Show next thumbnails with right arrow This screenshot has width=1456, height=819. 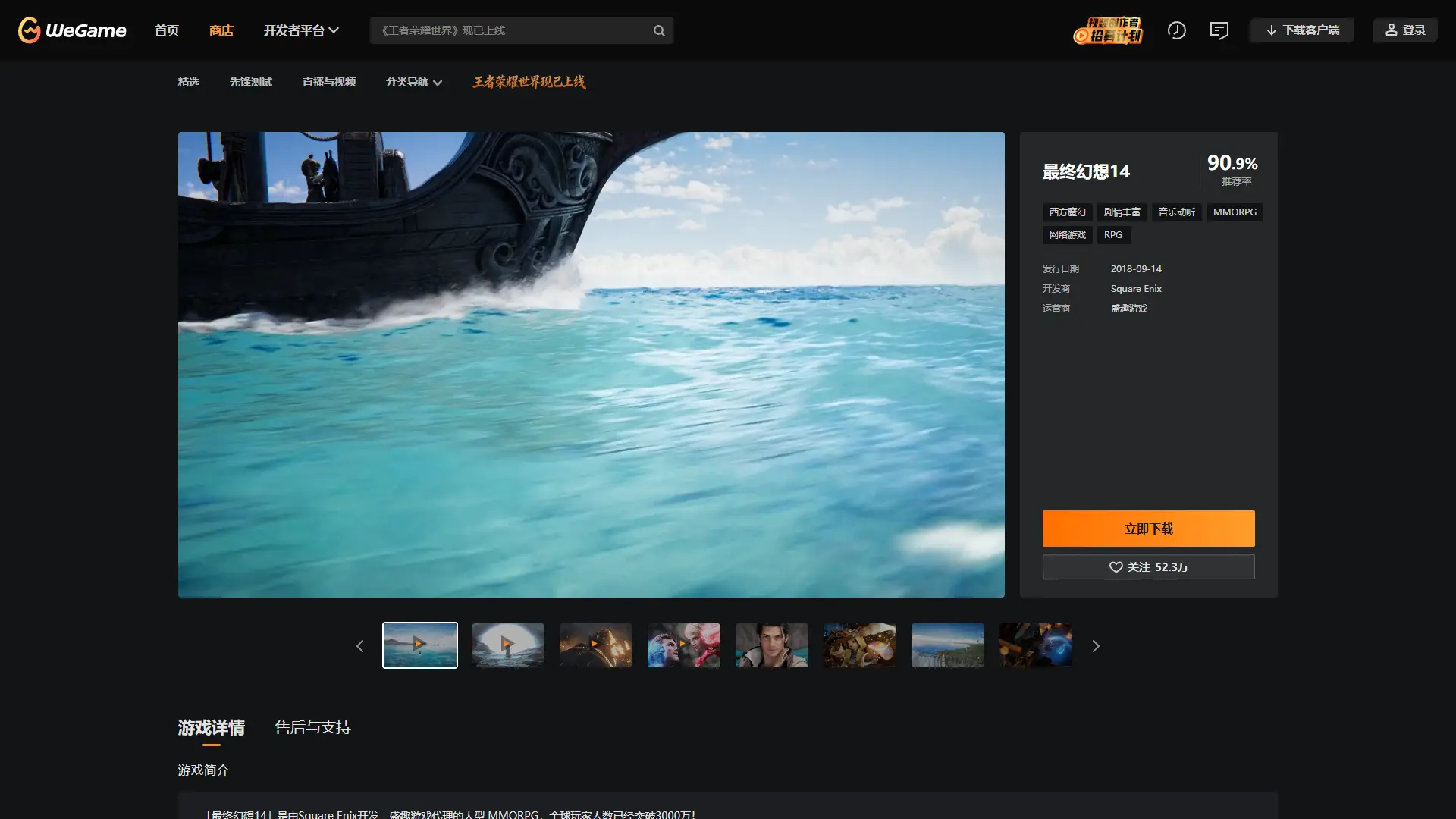click(1095, 646)
